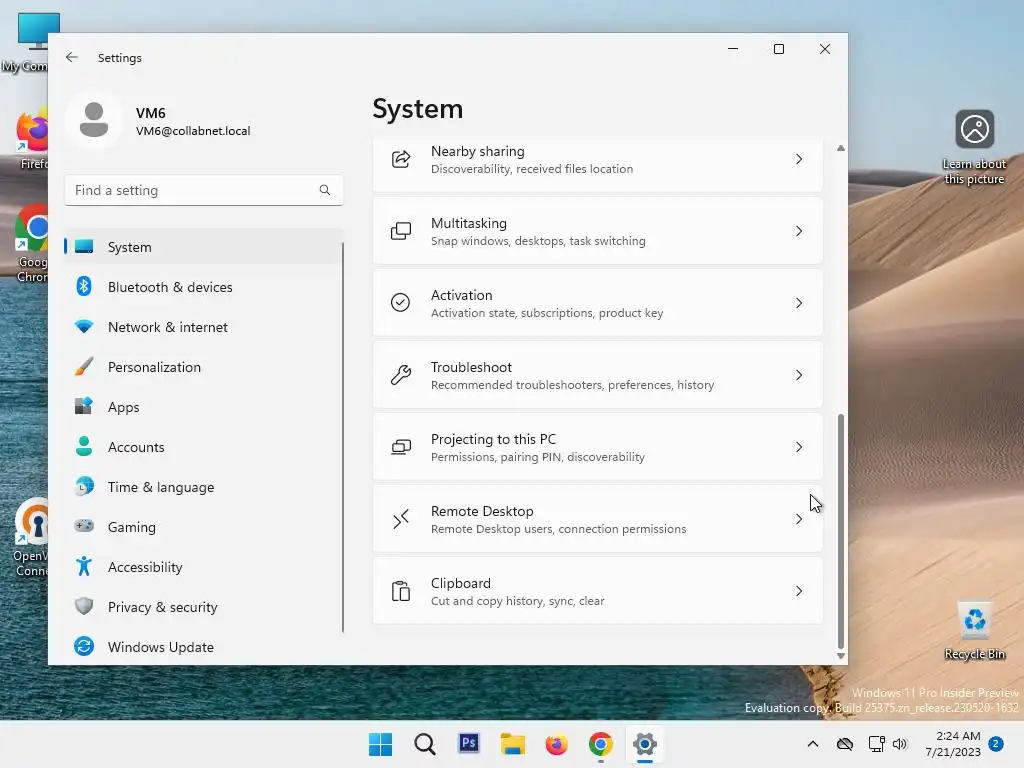Click the Accessibility figure icon

(x=84, y=566)
